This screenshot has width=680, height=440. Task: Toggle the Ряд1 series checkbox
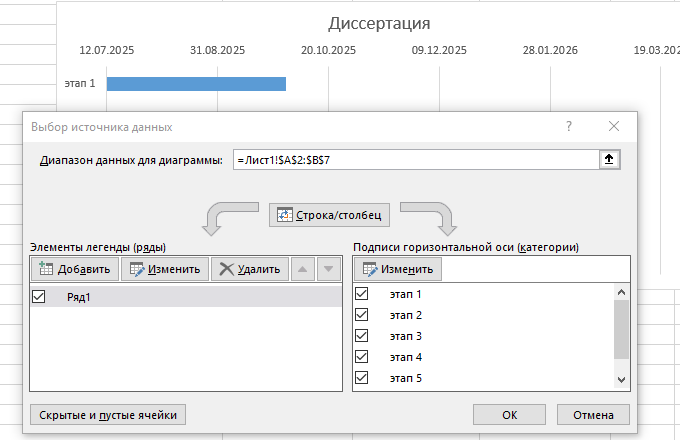[39, 297]
